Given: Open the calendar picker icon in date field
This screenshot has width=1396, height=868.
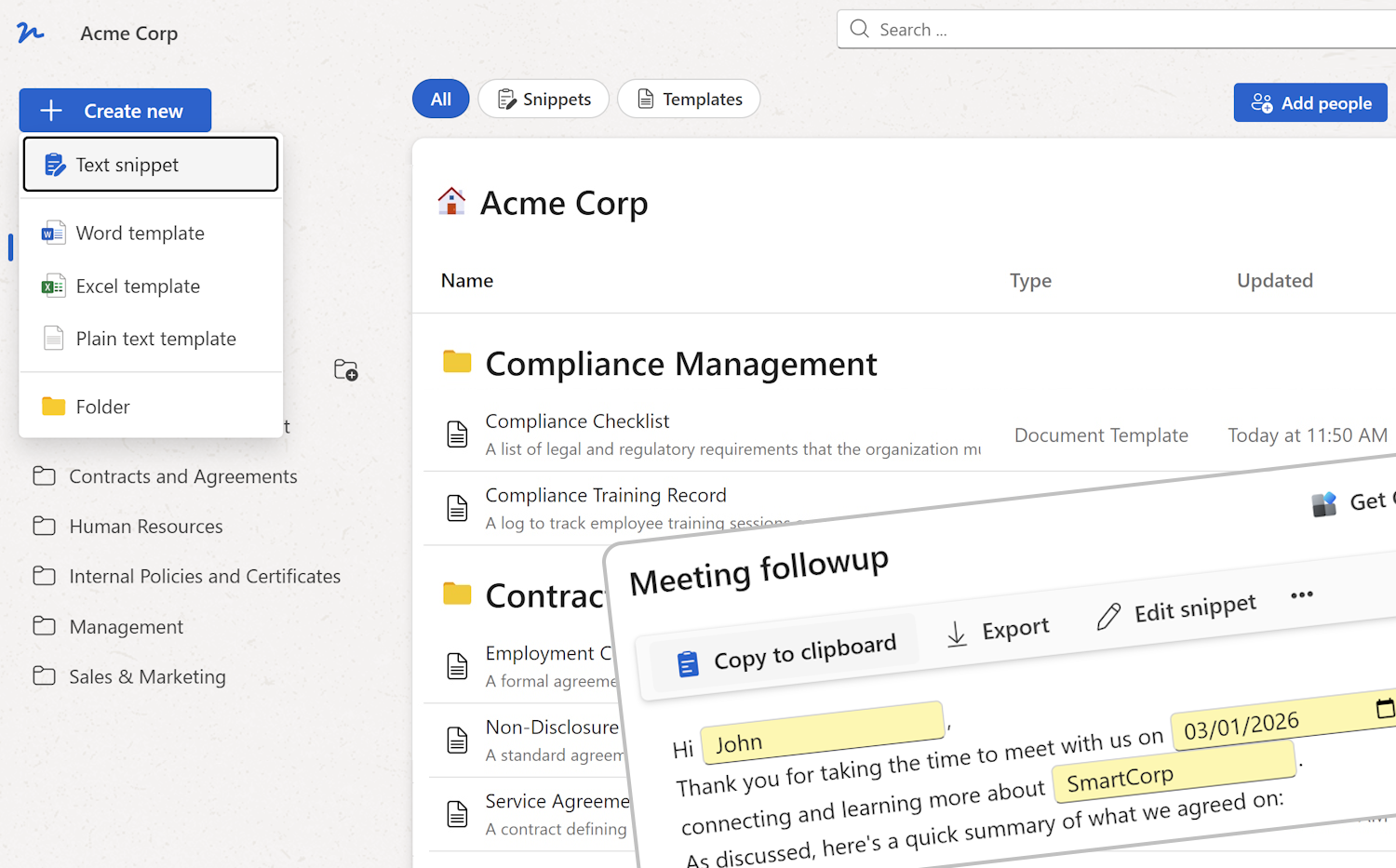Looking at the screenshot, I should coord(1386,708).
